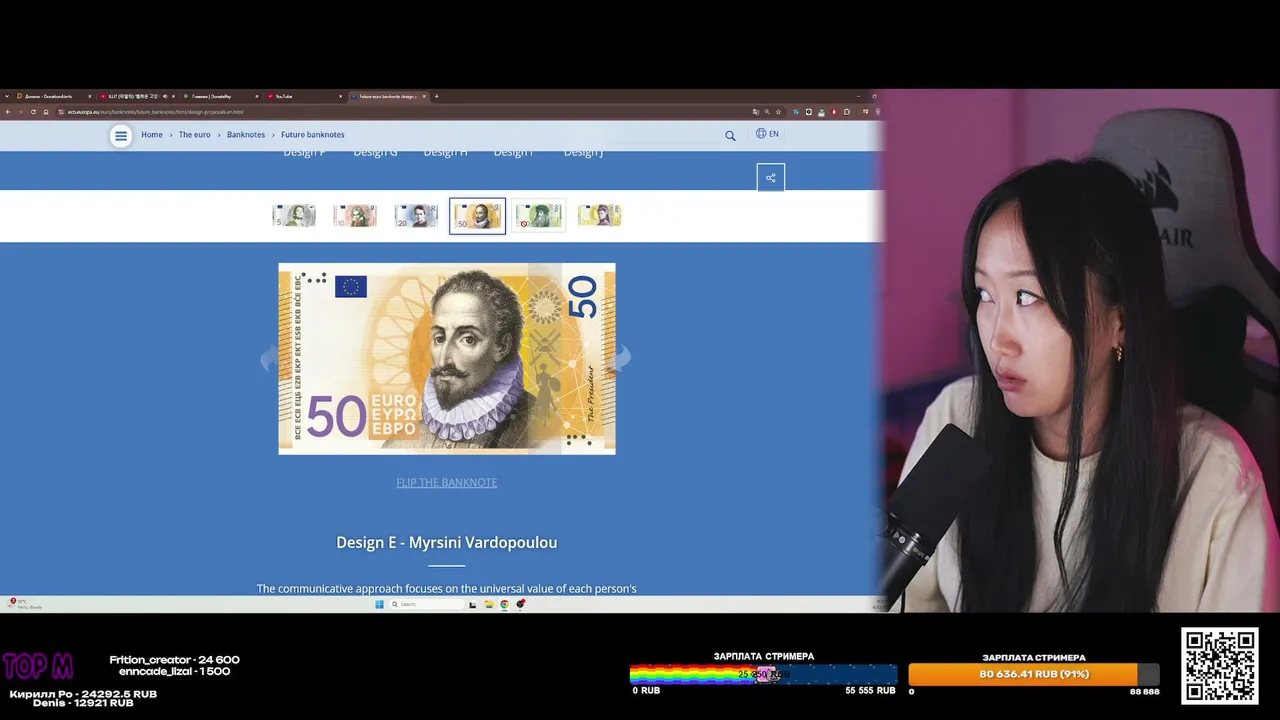View the 200 euro banknote thumbnail
Screen dimensions: 1280x720
coord(599,215)
